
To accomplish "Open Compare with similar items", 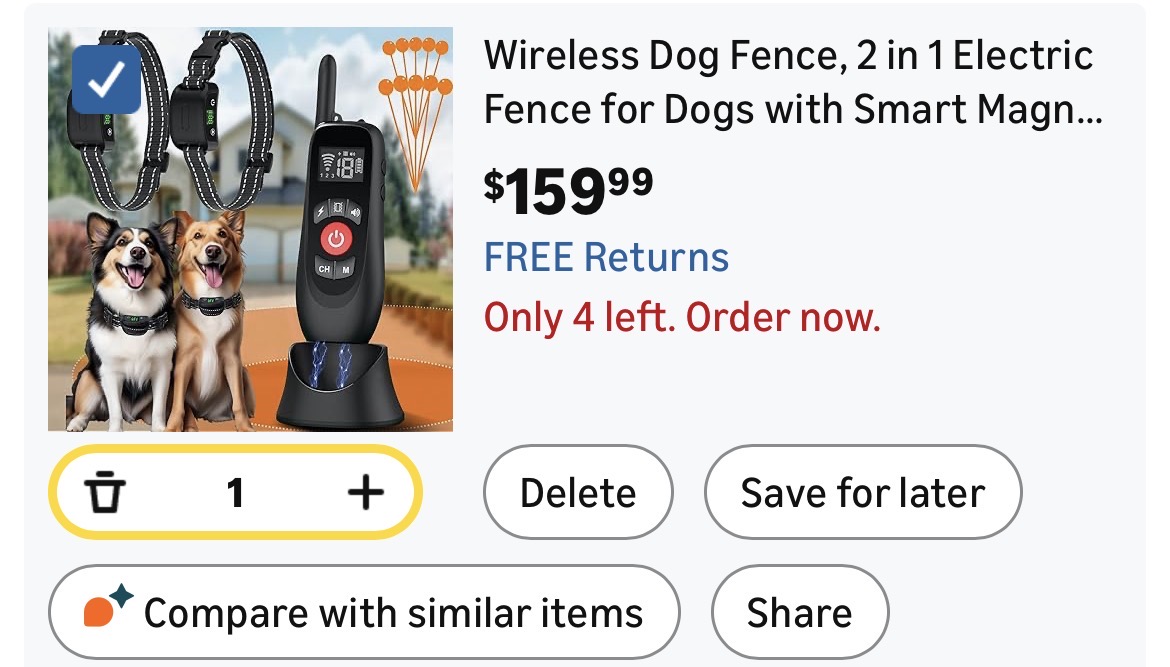I will 364,613.
